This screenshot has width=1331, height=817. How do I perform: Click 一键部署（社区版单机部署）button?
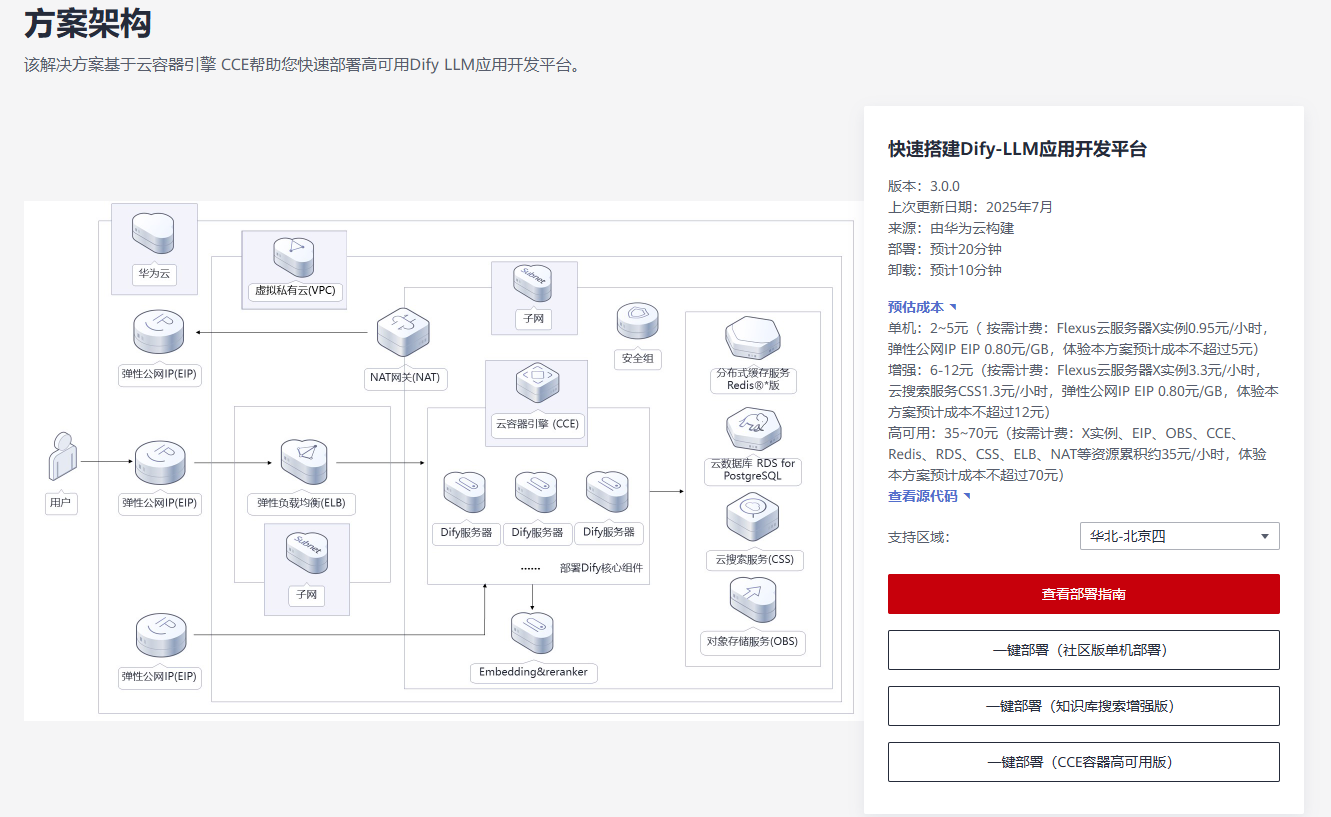(x=1084, y=650)
